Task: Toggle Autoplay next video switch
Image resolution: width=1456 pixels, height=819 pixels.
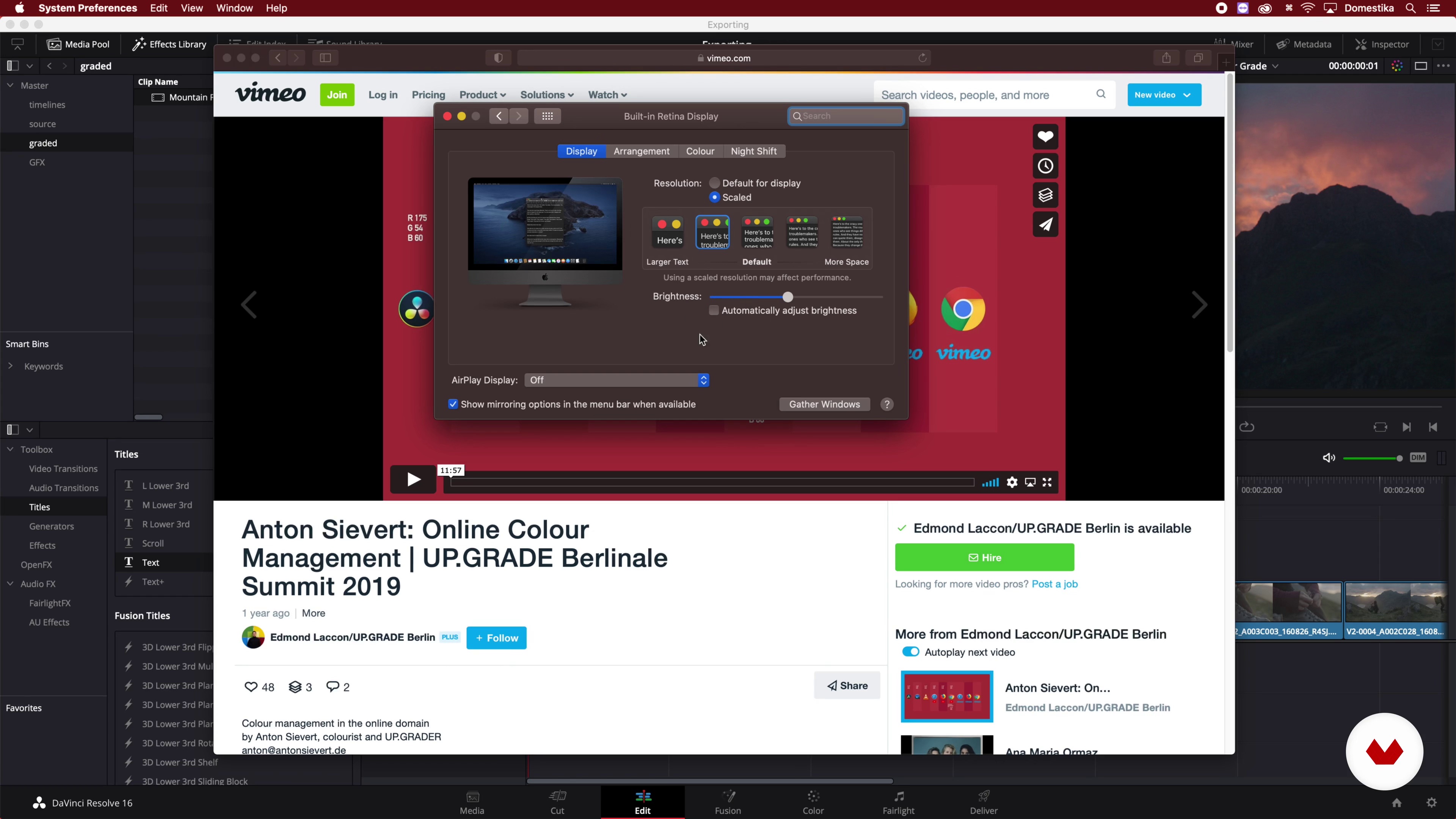Action: [x=910, y=652]
